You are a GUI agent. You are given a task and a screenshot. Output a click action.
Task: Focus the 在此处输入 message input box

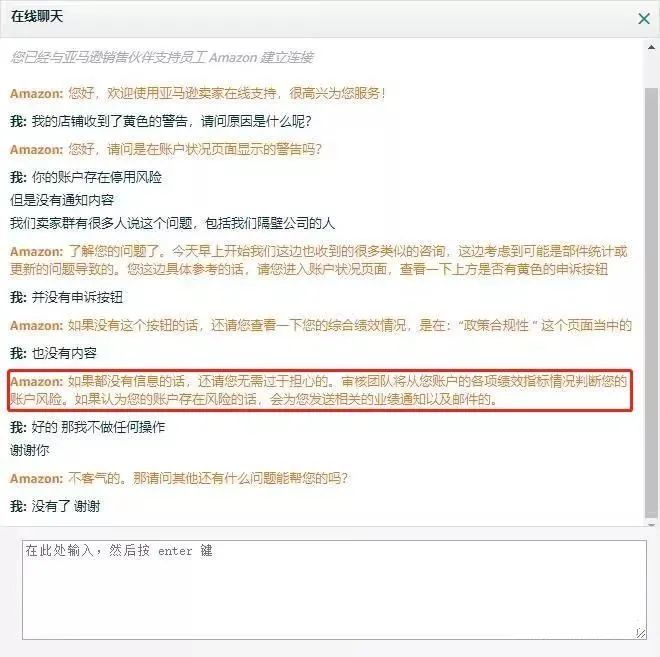334,590
